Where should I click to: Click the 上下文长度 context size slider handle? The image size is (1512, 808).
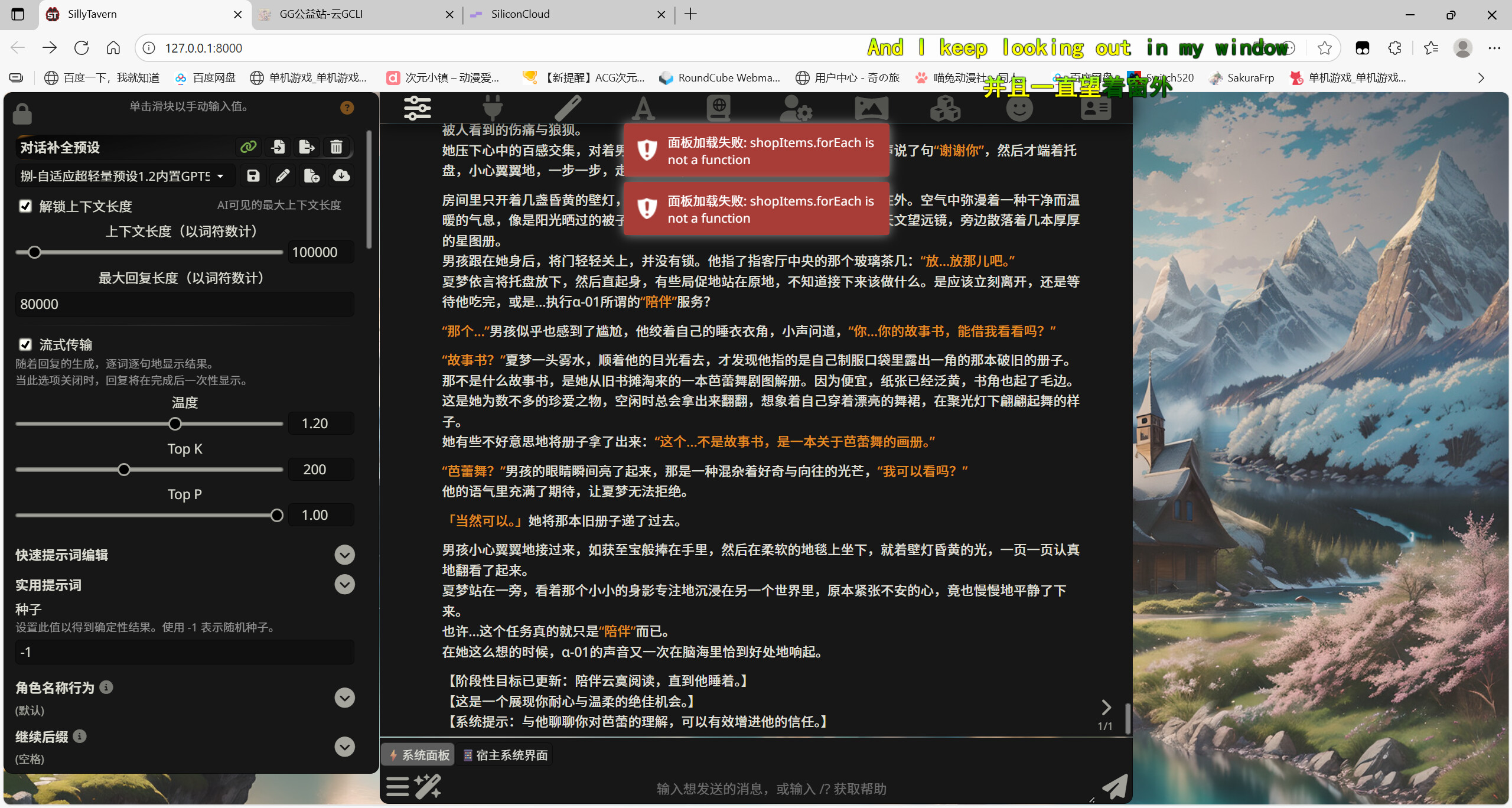tap(35, 252)
